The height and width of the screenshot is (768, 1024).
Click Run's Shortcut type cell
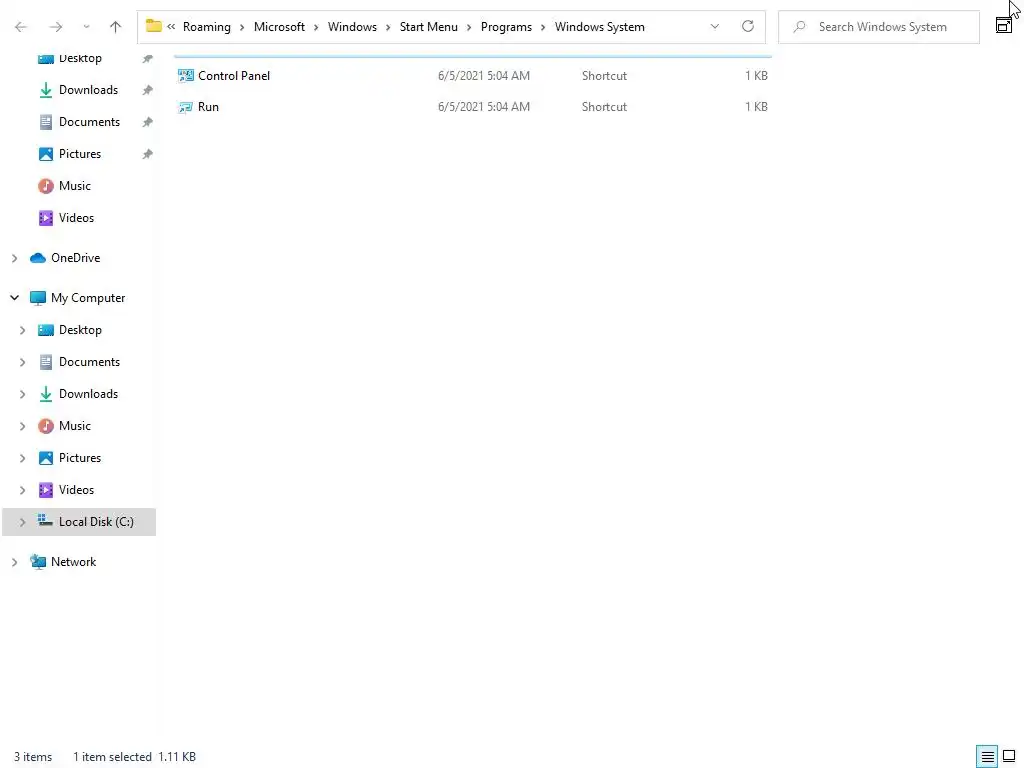click(604, 106)
